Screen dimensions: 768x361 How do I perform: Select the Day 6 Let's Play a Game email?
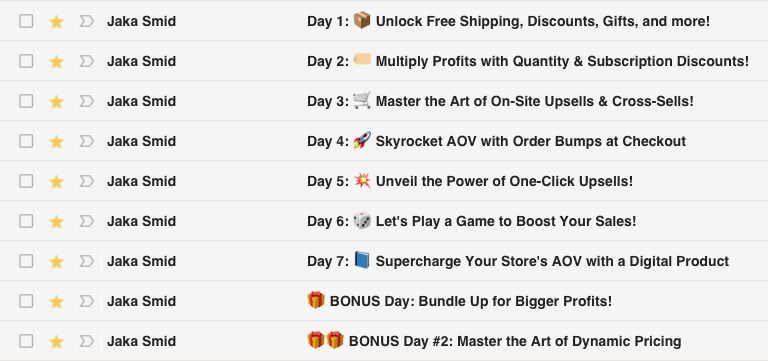tap(26, 221)
